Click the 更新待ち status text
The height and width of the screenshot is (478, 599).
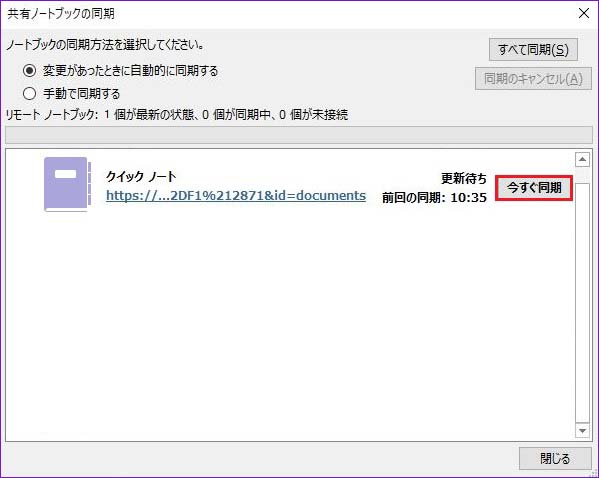(464, 178)
